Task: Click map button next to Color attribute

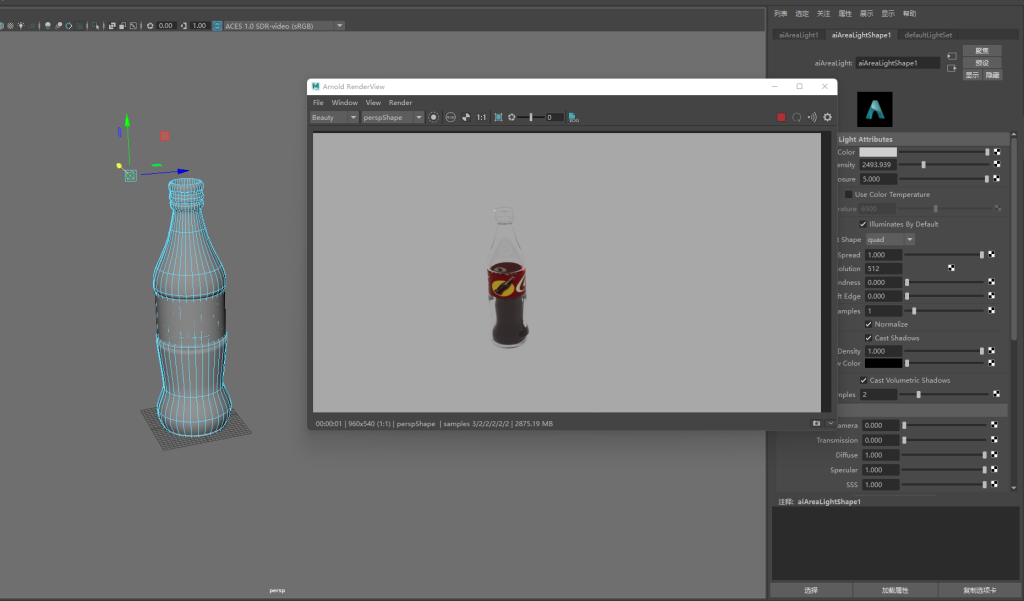Action: pos(997,152)
